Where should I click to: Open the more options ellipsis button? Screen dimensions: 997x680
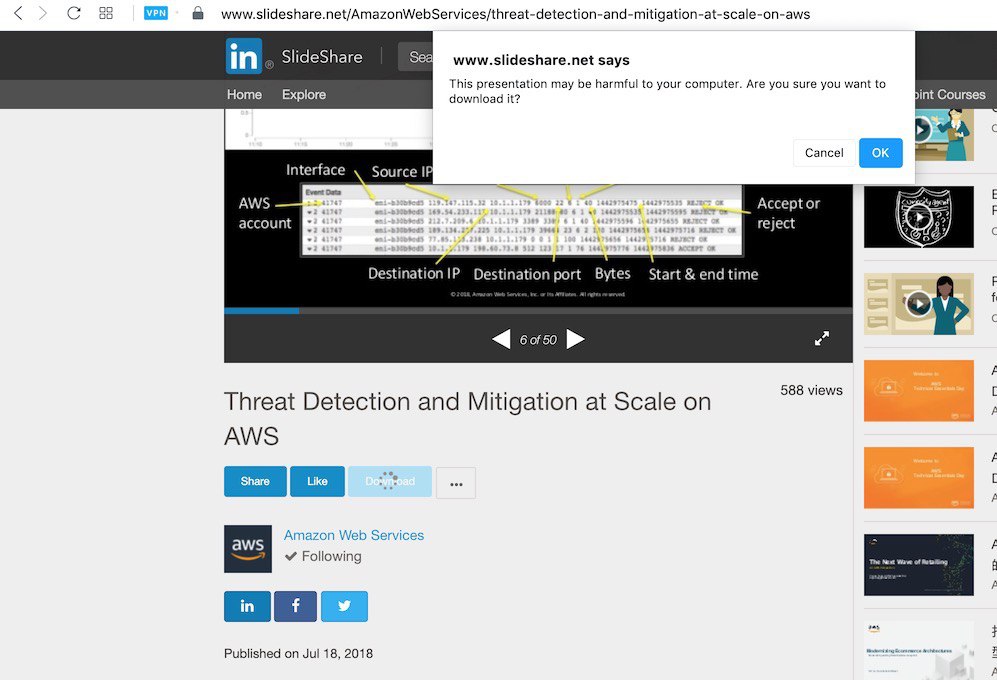coord(456,483)
